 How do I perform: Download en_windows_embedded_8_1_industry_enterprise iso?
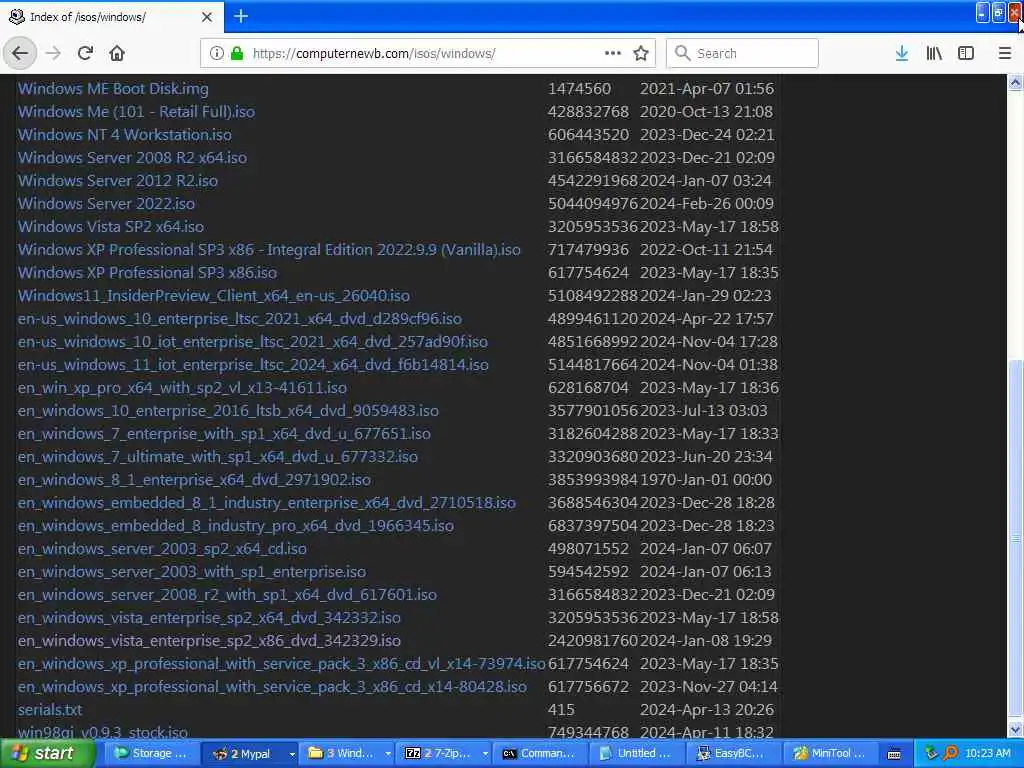(266, 502)
